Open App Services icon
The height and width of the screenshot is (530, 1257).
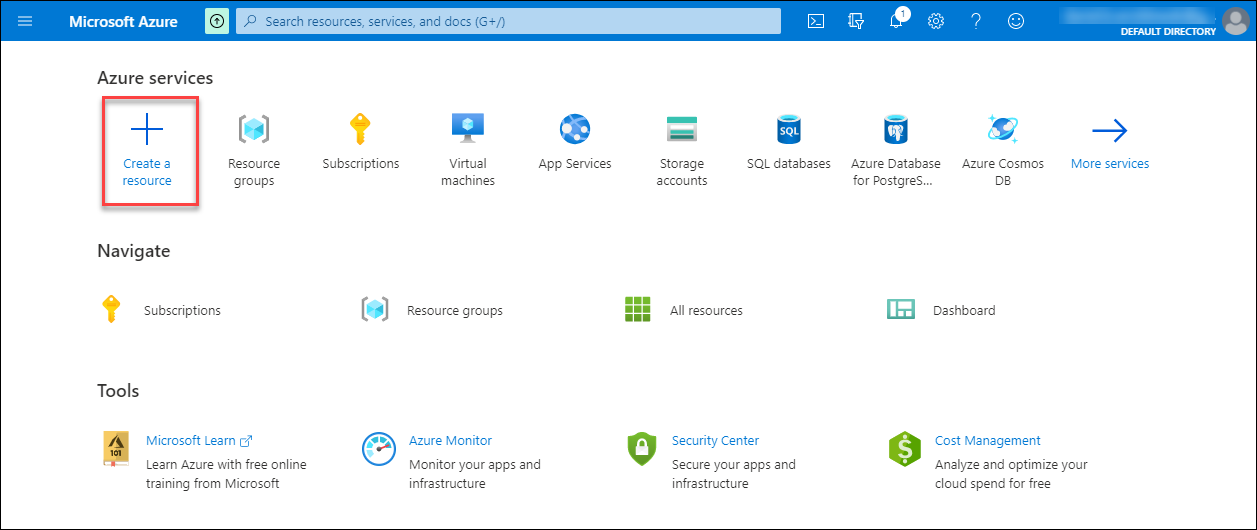point(575,129)
